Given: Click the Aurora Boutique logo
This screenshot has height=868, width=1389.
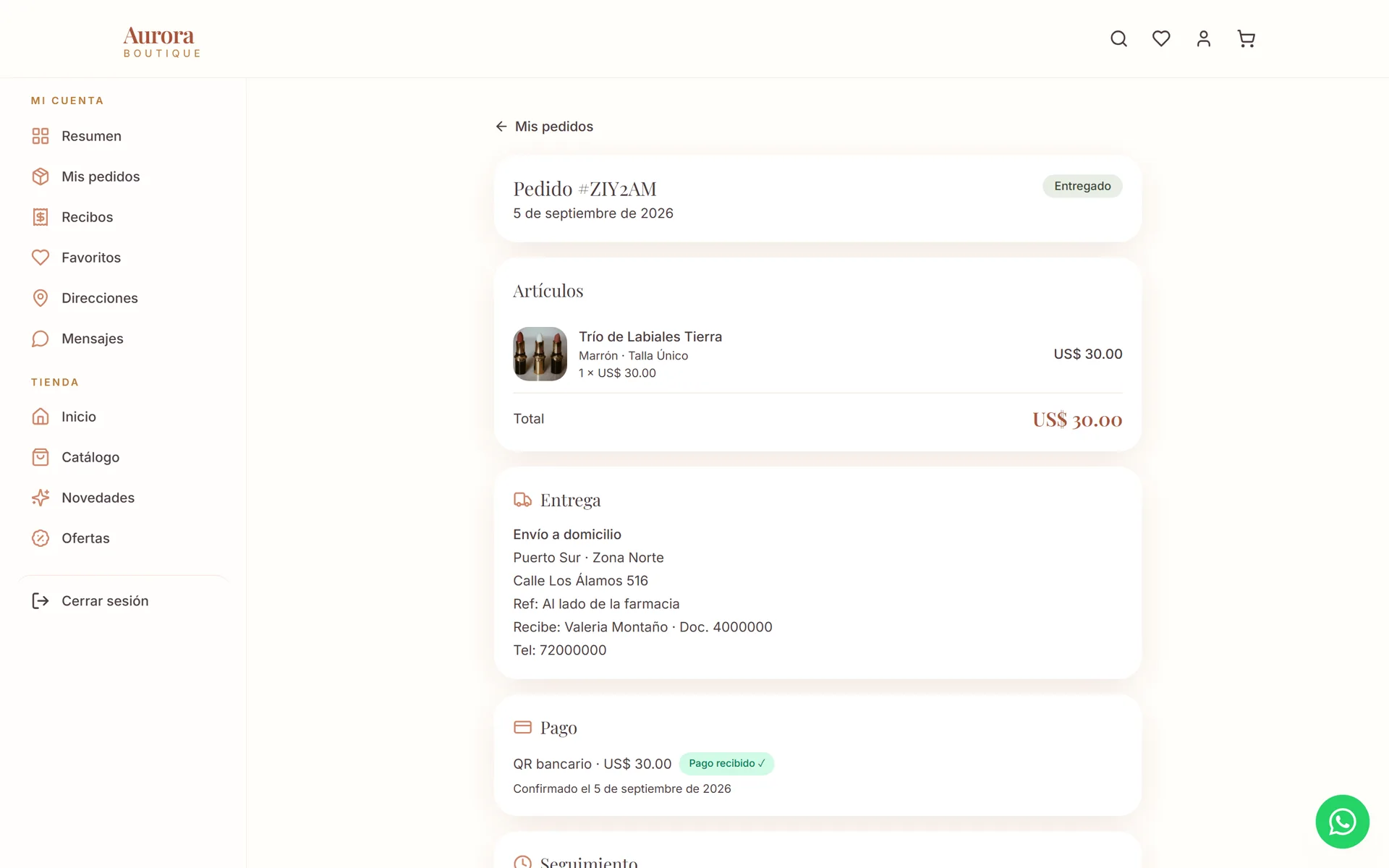Looking at the screenshot, I should [161, 42].
